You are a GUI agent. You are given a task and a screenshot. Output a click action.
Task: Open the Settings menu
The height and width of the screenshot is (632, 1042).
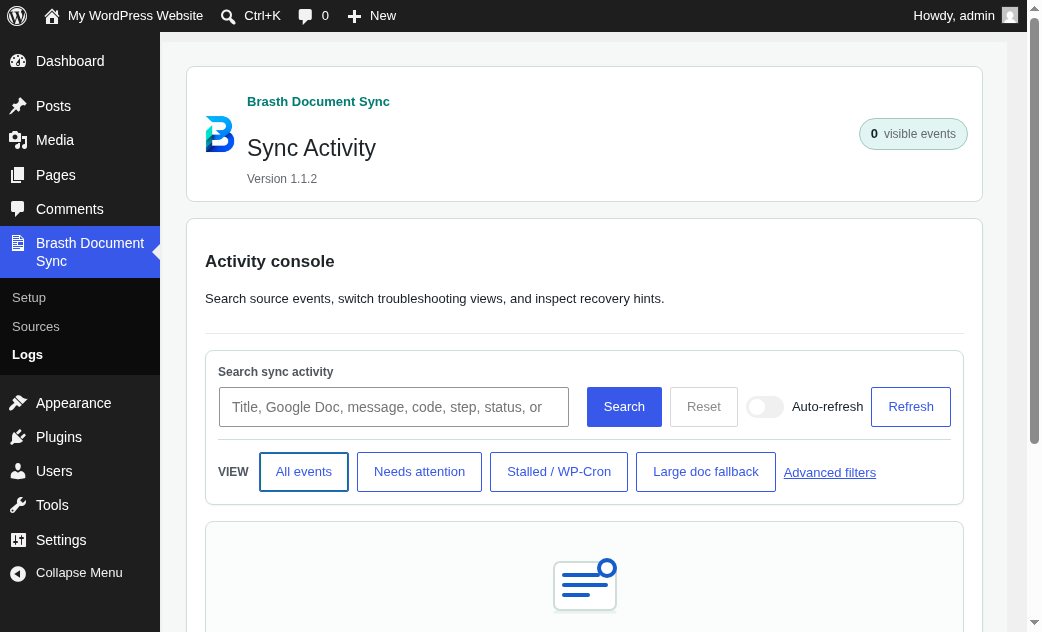(80, 540)
